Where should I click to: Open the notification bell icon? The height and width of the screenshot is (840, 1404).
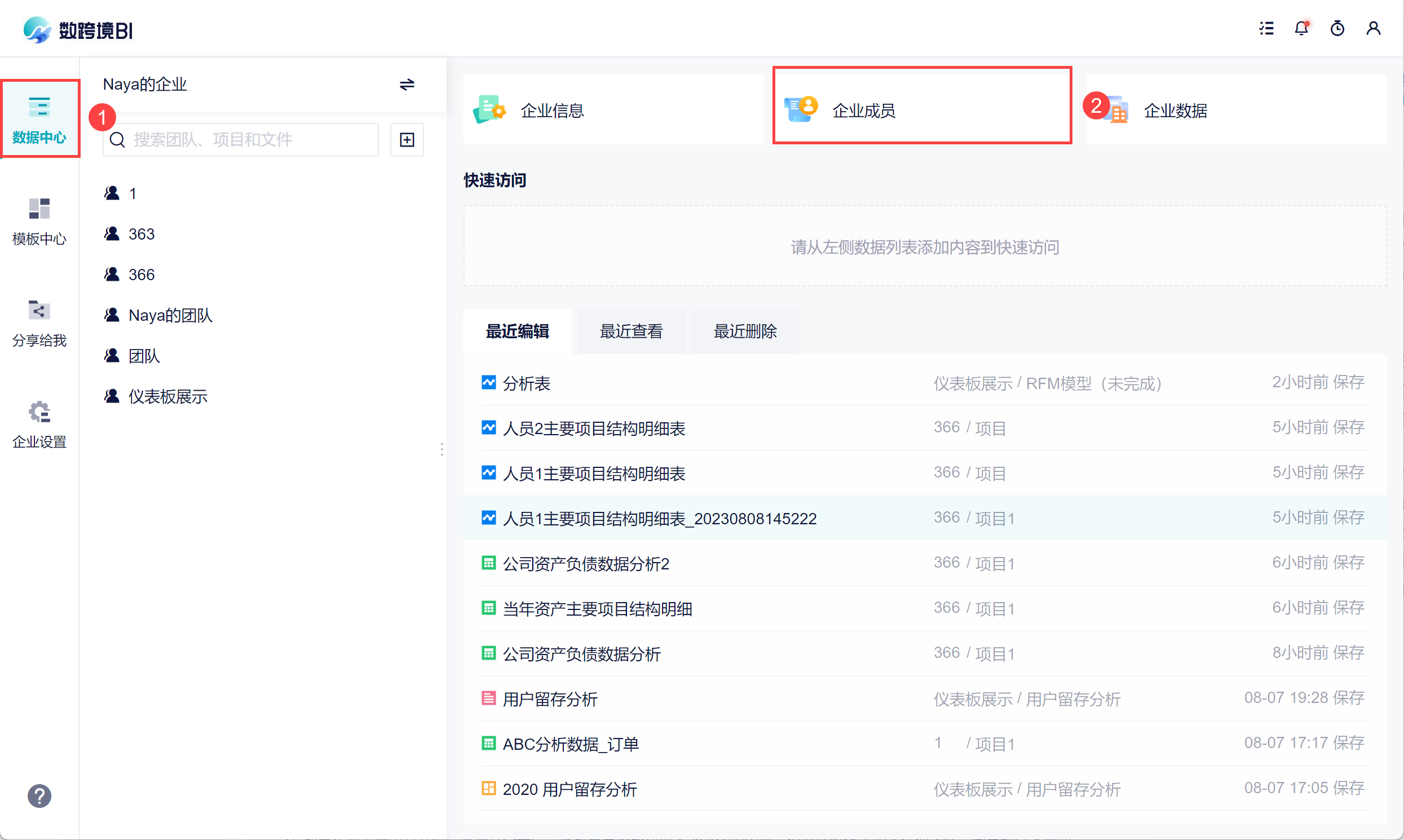[1301, 28]
